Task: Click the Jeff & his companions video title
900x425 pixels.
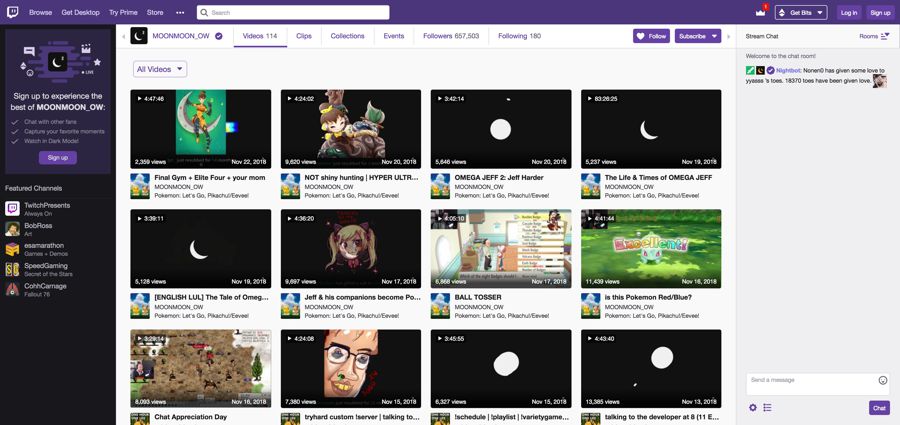Action: tap(362, 298)
